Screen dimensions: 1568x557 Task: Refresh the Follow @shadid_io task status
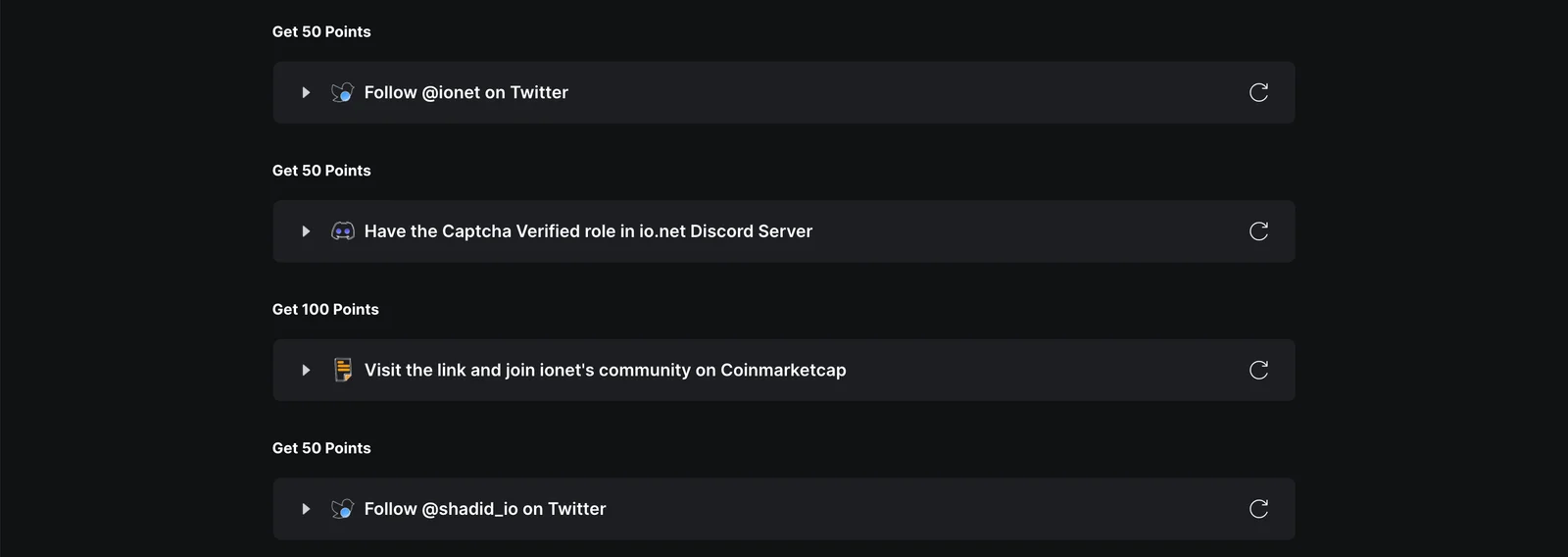[1259, 509]
